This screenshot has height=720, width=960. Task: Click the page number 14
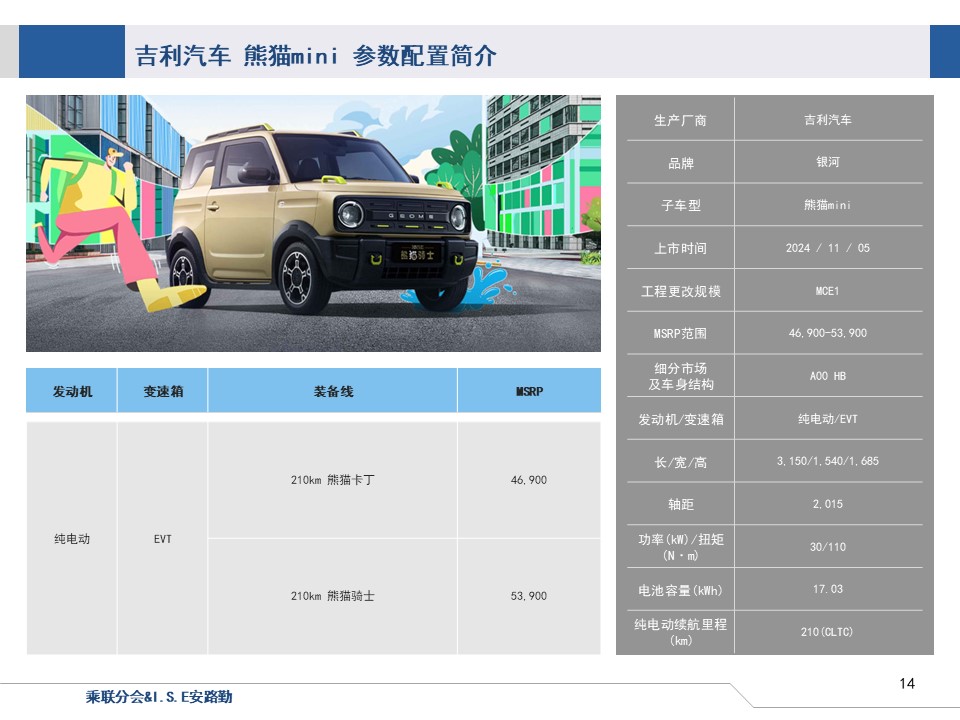(907, 684)
